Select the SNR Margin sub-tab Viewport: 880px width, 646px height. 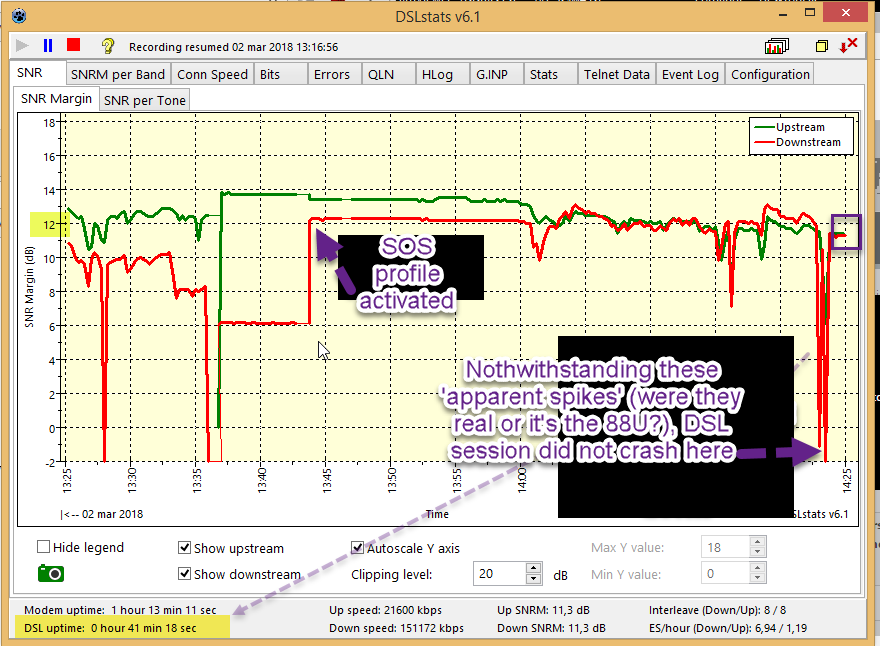56,99
